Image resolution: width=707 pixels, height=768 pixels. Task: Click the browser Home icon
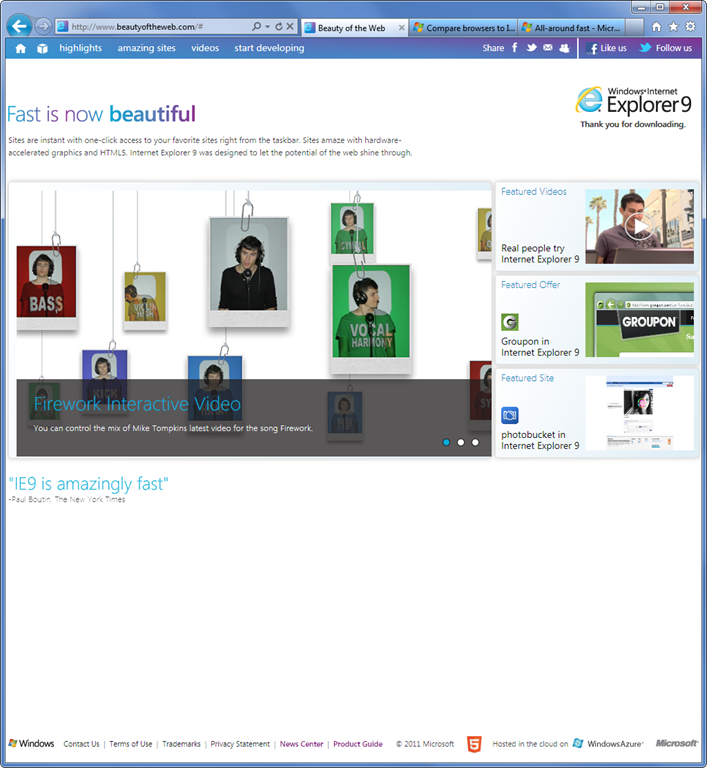tap(657, 27)
